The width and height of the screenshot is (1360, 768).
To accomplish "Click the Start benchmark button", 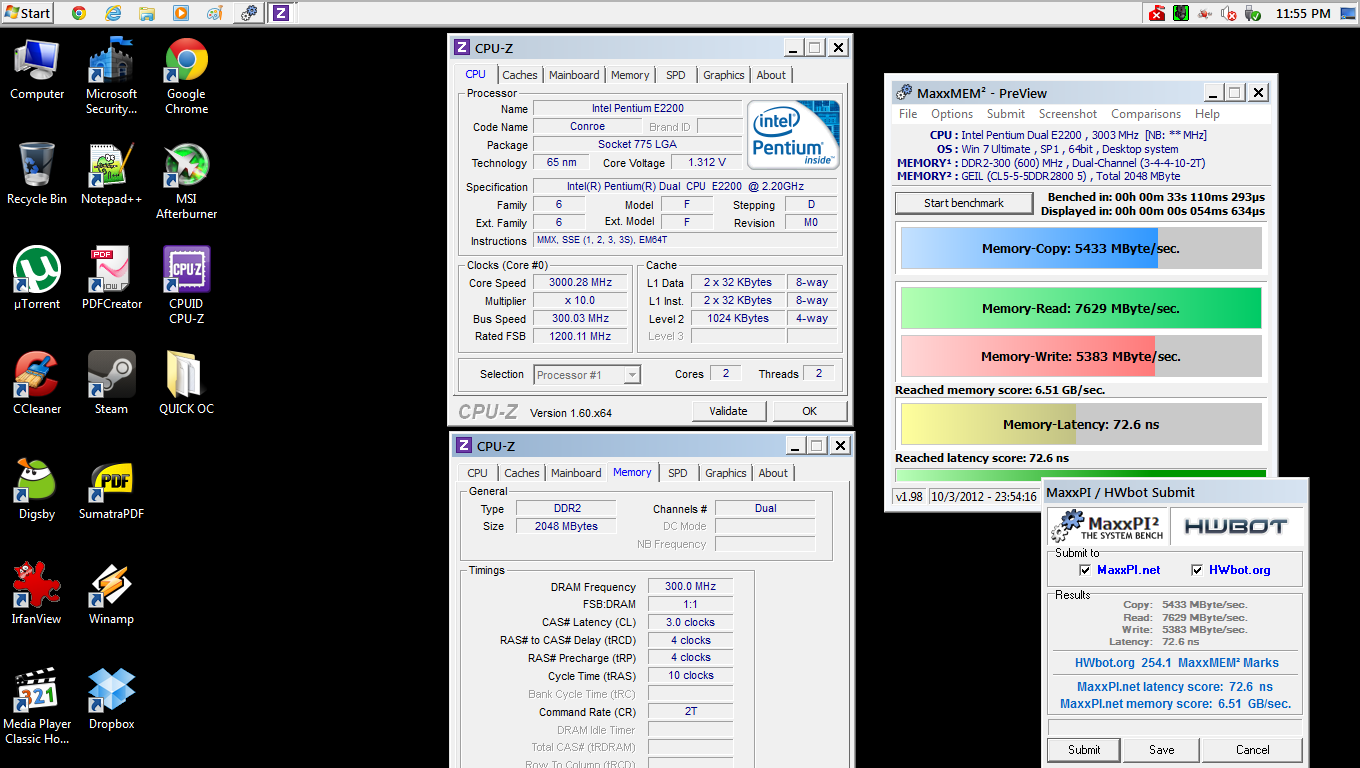I will point(964,203).
